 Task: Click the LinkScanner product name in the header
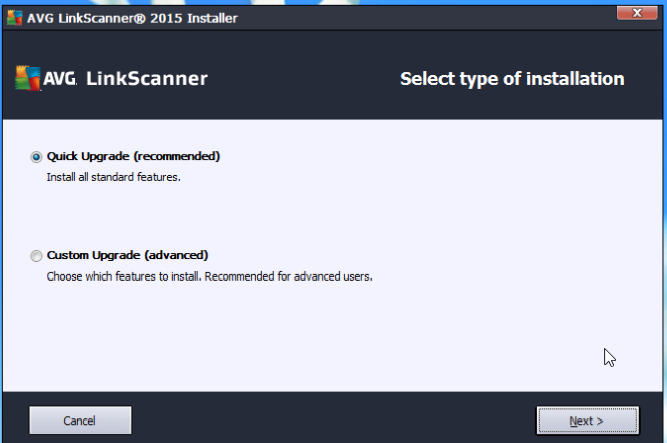pyautogui.click(x=147, y=79)
